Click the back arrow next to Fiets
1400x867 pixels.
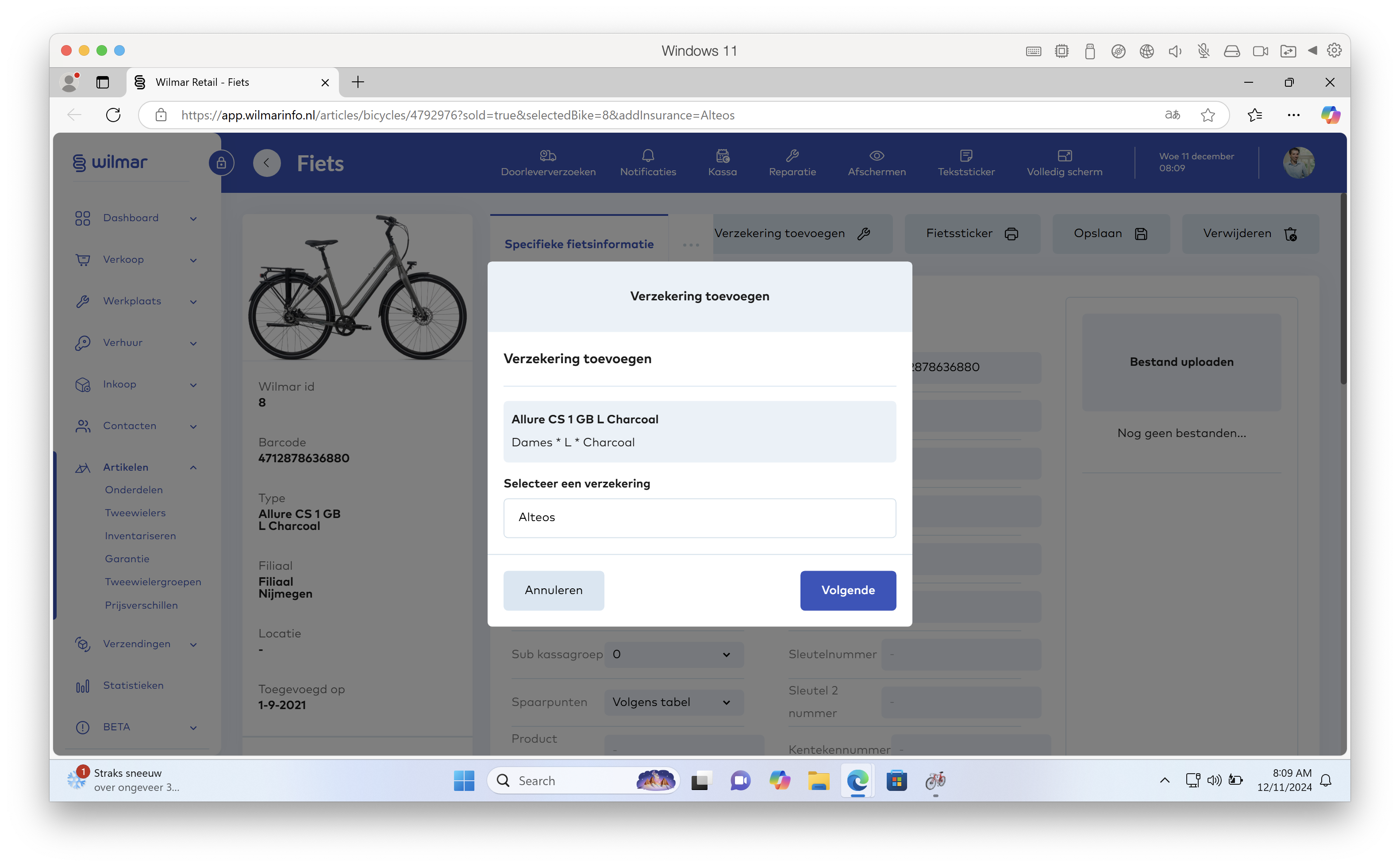[x=267, y=163]
